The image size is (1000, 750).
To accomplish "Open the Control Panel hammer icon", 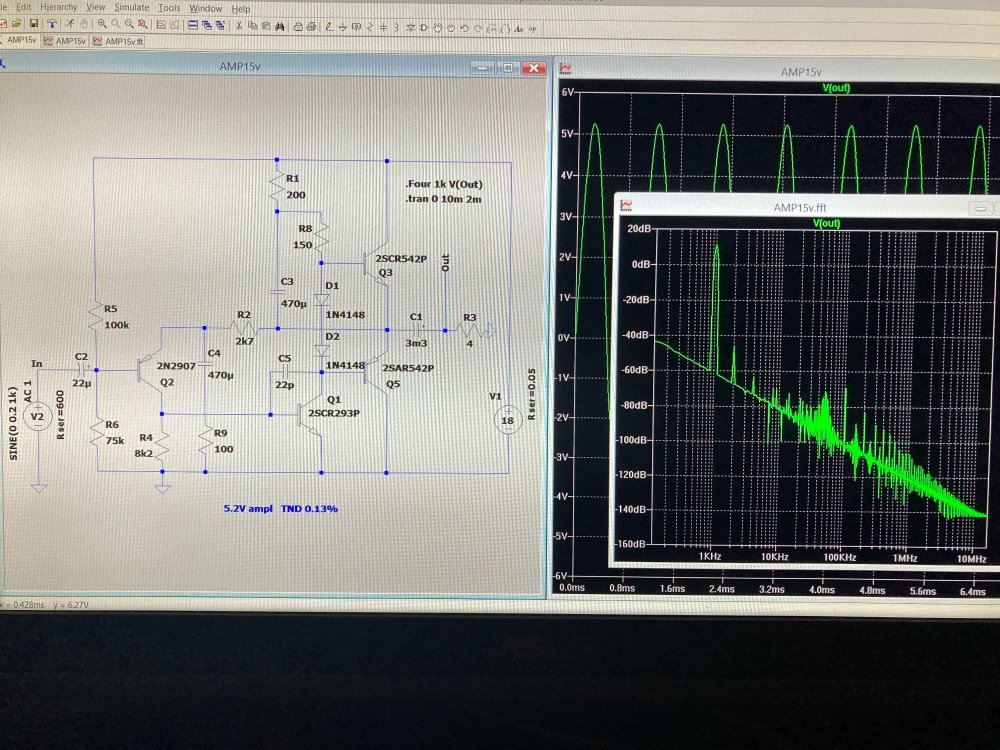I will [52, 24].
